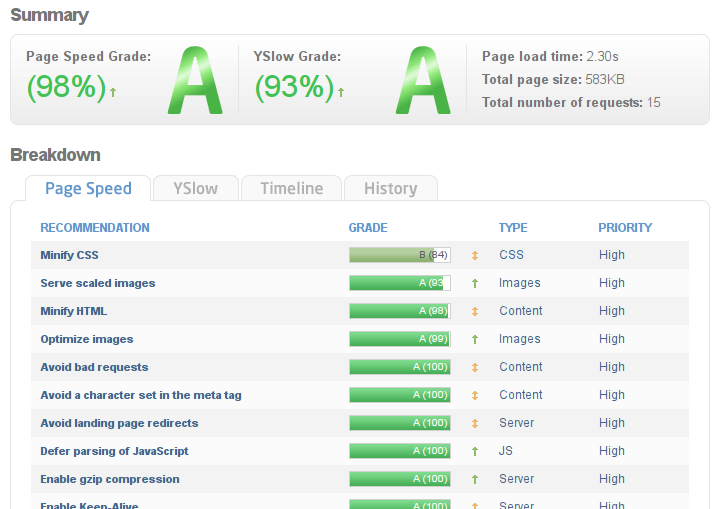Click the A (98) grade bar for Minify HTML

400,311
